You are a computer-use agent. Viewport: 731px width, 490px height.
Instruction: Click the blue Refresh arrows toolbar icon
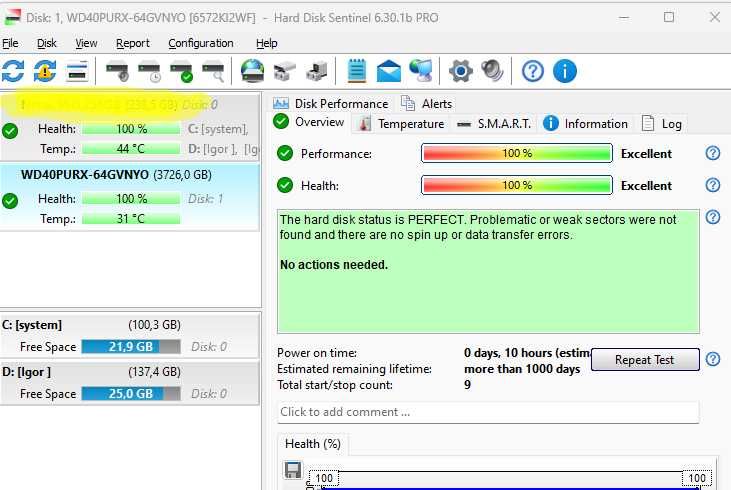pyautogui.click(x=13, y=71)
